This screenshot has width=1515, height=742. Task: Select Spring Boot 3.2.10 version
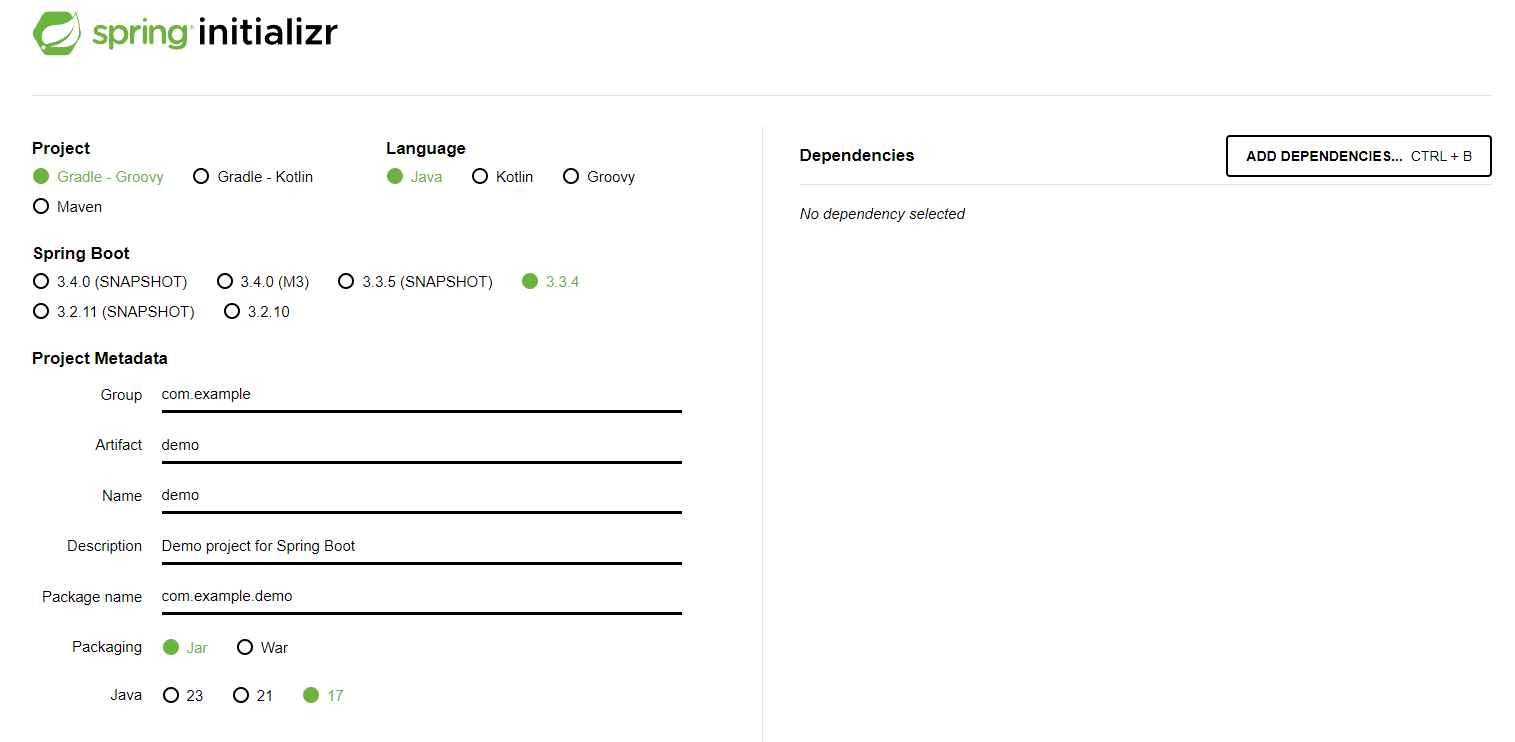coord(257,312)
